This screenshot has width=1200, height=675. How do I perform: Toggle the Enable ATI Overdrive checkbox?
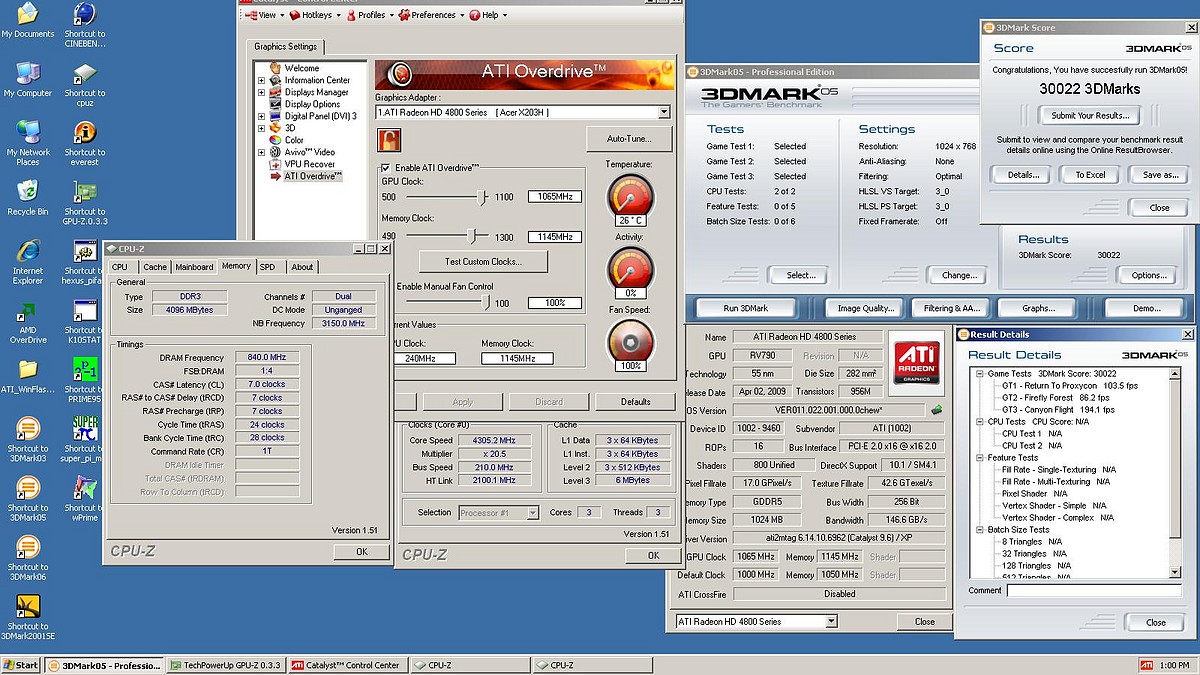coord(385,167)
